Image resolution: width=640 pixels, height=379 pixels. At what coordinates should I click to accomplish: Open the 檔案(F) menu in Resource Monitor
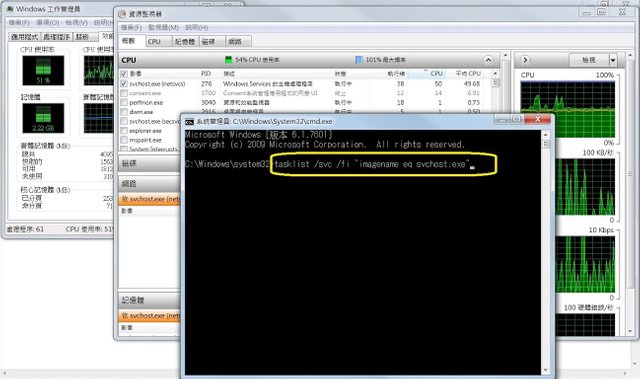(131, 27)
